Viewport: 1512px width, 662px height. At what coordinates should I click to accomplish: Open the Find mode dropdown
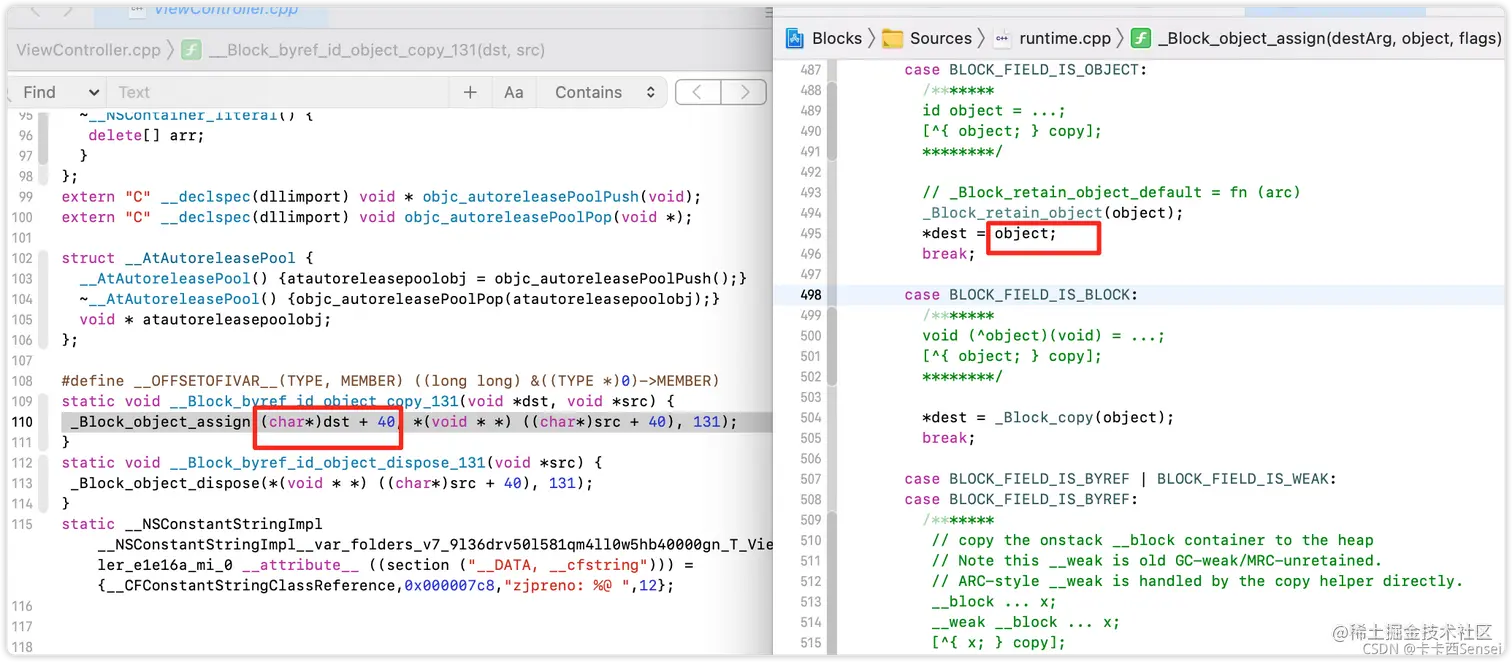(60, 92)
